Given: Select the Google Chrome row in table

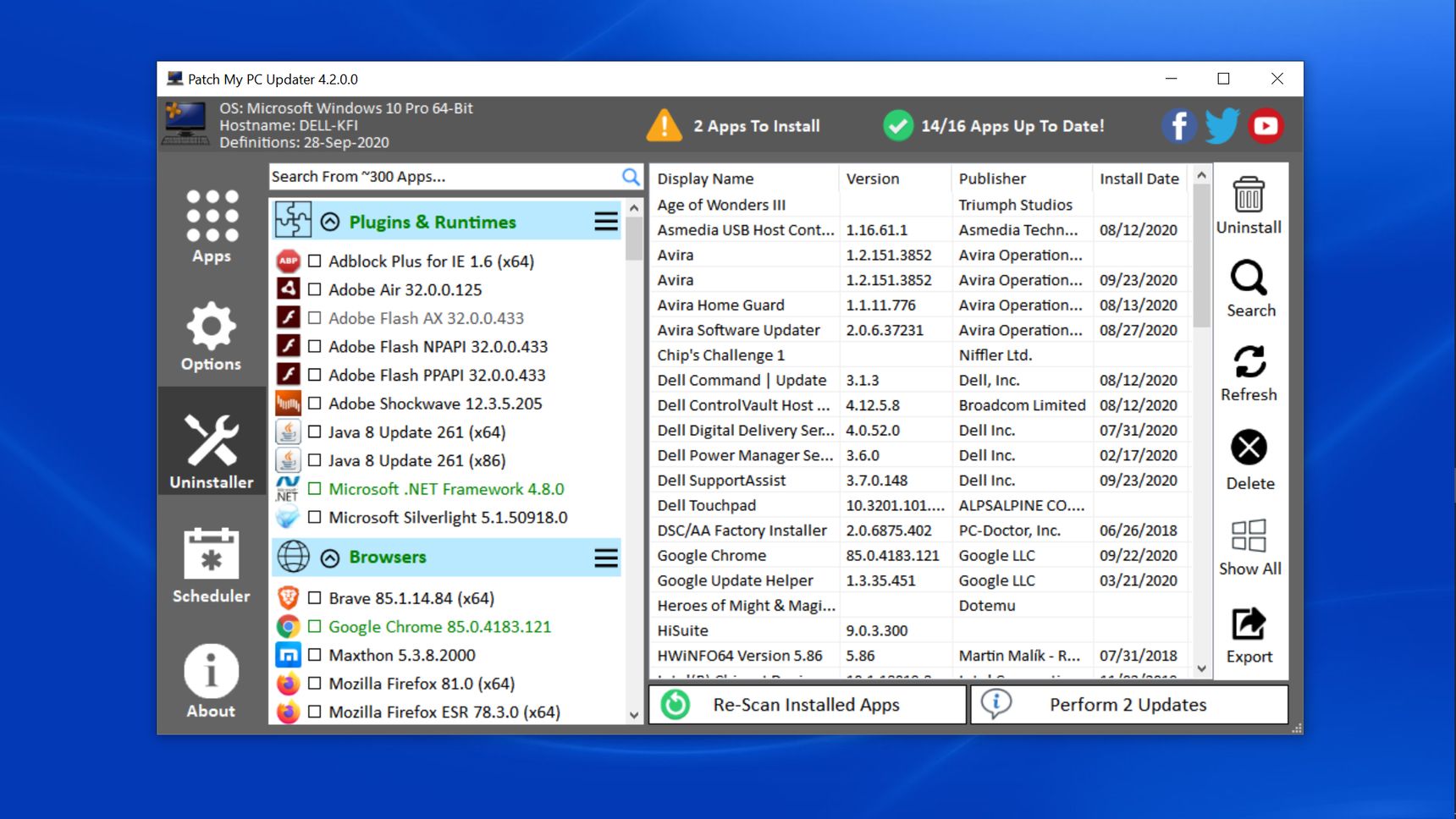Looking at the screenshot, I should [920, 556].
